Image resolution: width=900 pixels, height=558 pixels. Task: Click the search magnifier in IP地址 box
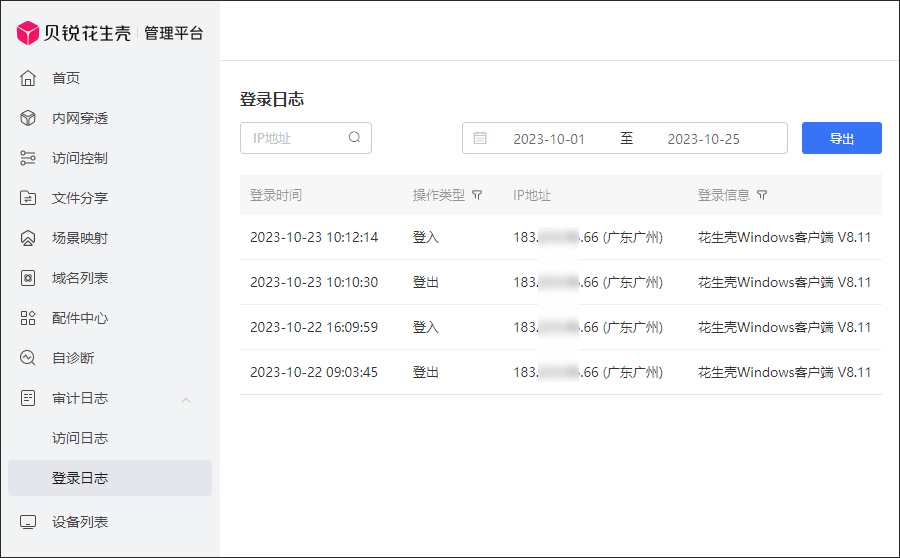coord(354,138)
